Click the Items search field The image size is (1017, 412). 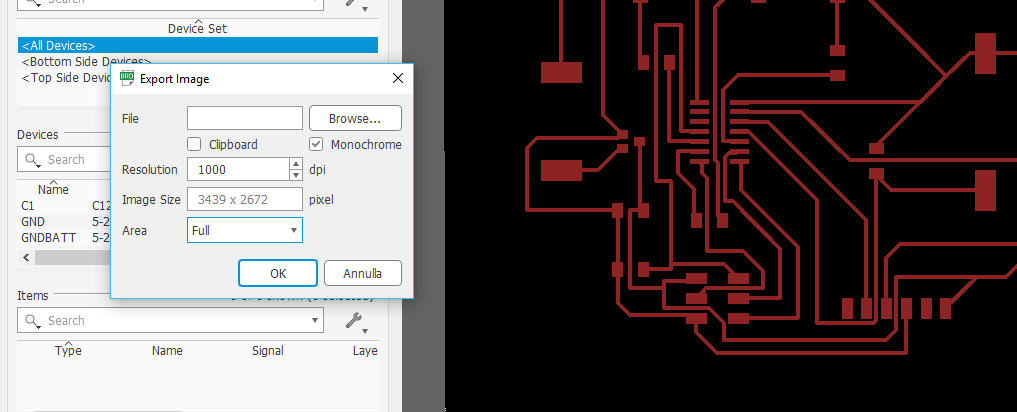(x=170, y=321)
